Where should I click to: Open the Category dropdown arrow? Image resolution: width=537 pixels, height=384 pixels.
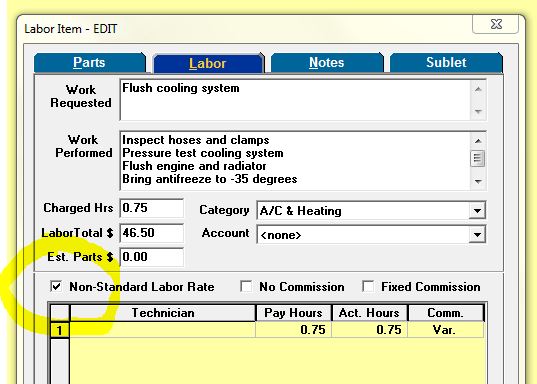click(x=477, y=211)
